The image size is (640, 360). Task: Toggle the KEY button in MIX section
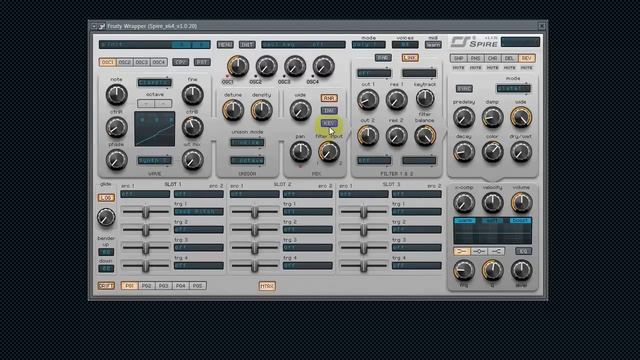tap(329, 122)
